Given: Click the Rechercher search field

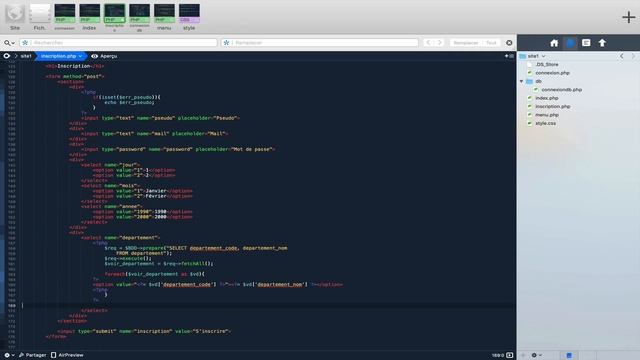Looking at the screenshot, I should click(118, 42).
